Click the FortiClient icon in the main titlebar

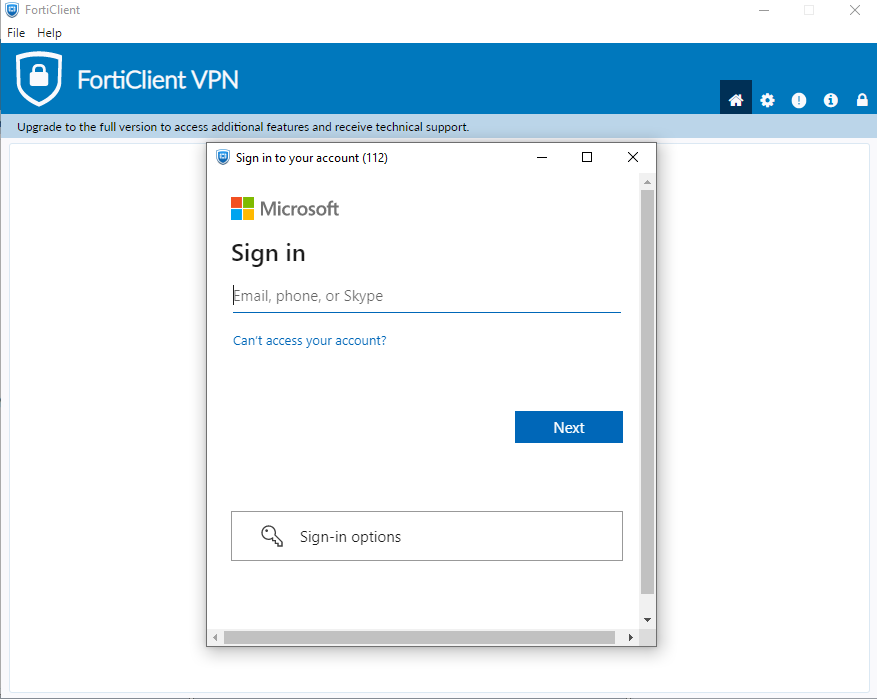pos(12,10)
